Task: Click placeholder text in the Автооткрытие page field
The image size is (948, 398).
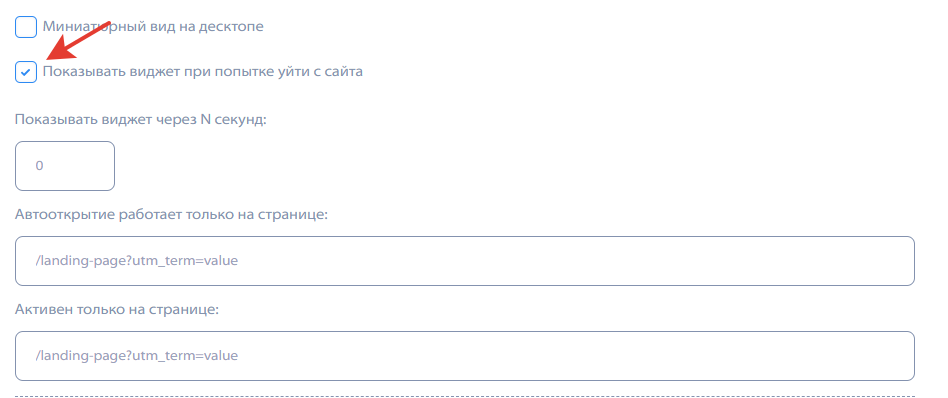Action: pos(137,261)
